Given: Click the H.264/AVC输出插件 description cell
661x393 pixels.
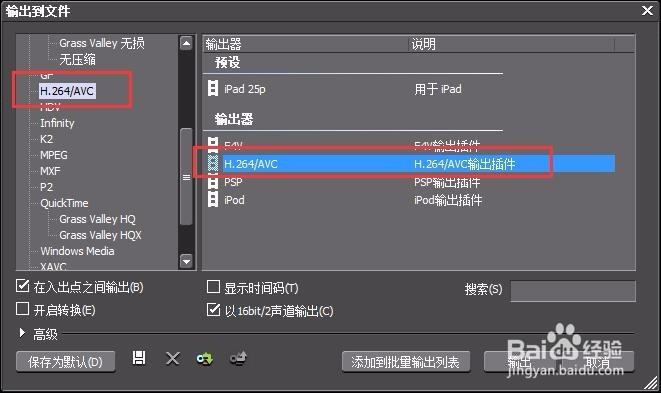Looking at the screenshot, I should click(x=464, y=164).
